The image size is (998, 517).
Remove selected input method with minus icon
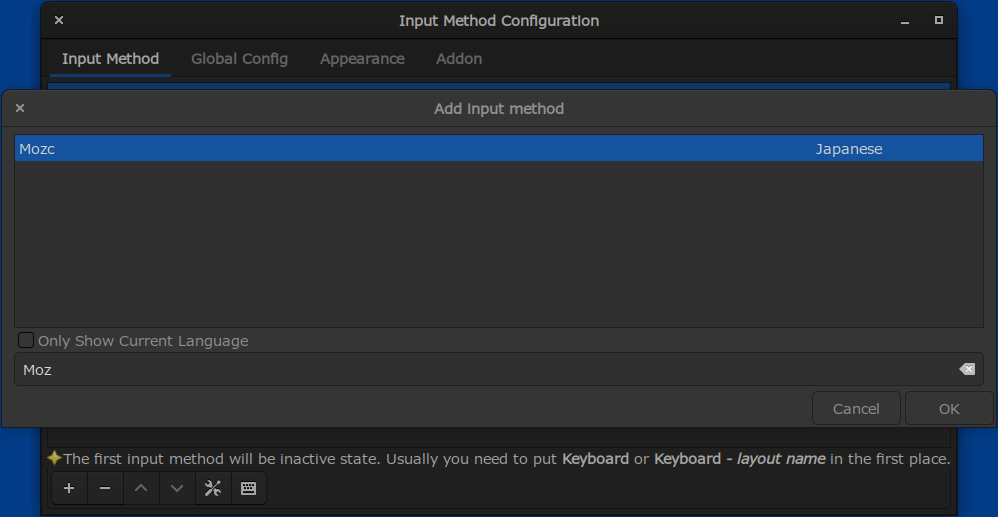pyautogui.click(x=105, y=488)
